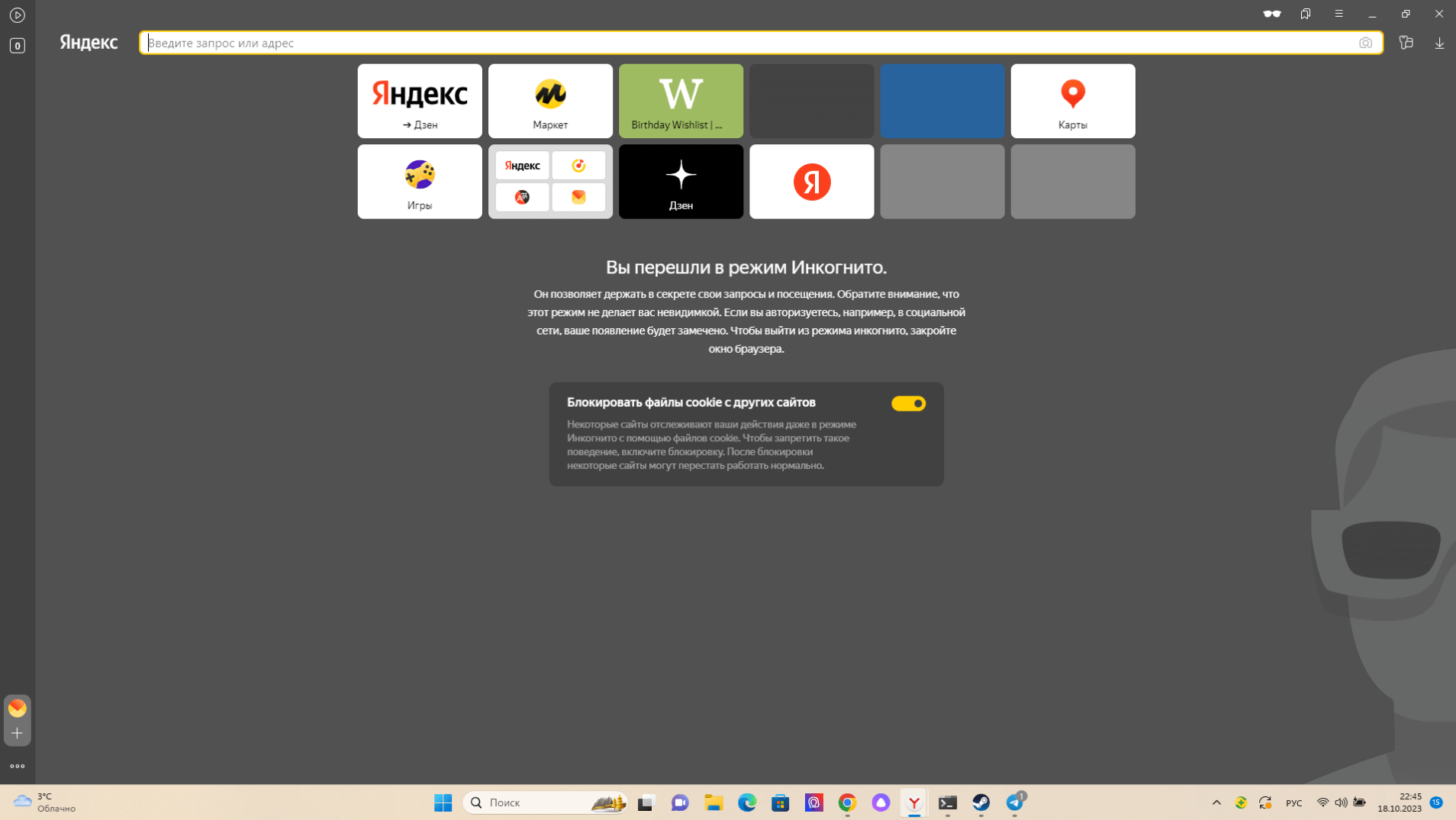
Task: Toggle off blocking third-party cookies
Action: [x=908, y=403]
